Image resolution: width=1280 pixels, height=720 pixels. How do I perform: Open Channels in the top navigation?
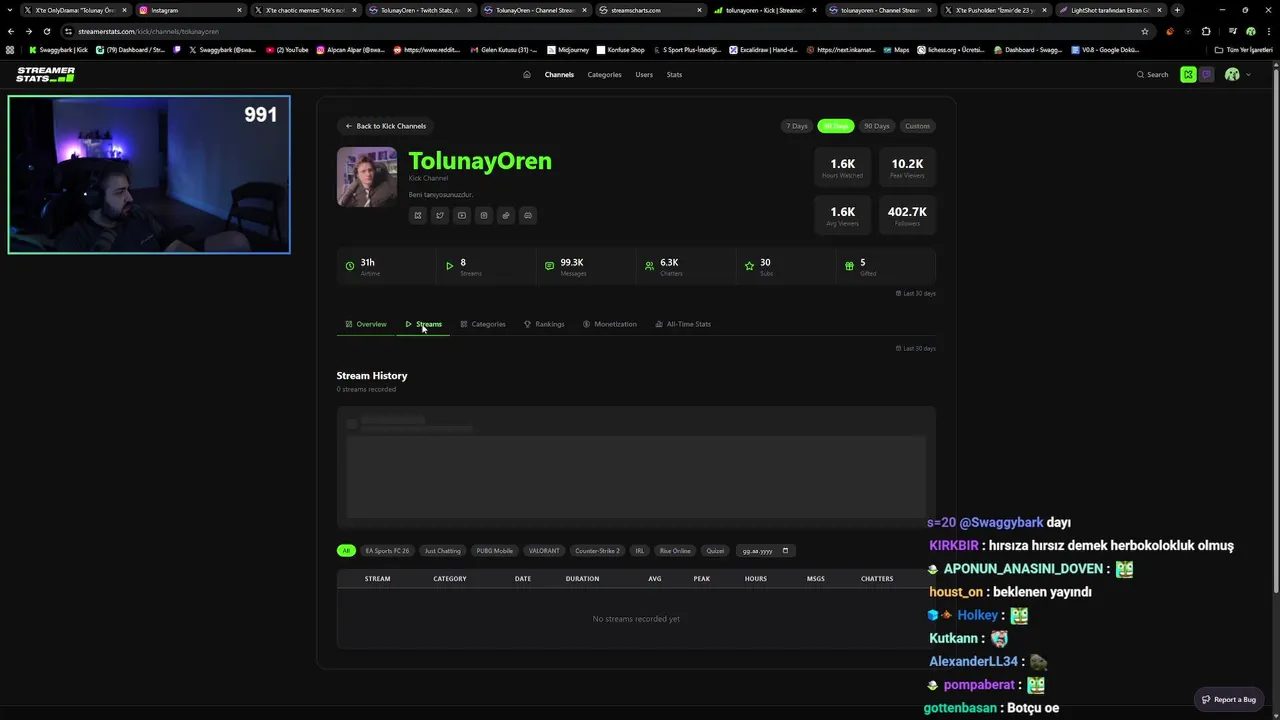(559, 74)
